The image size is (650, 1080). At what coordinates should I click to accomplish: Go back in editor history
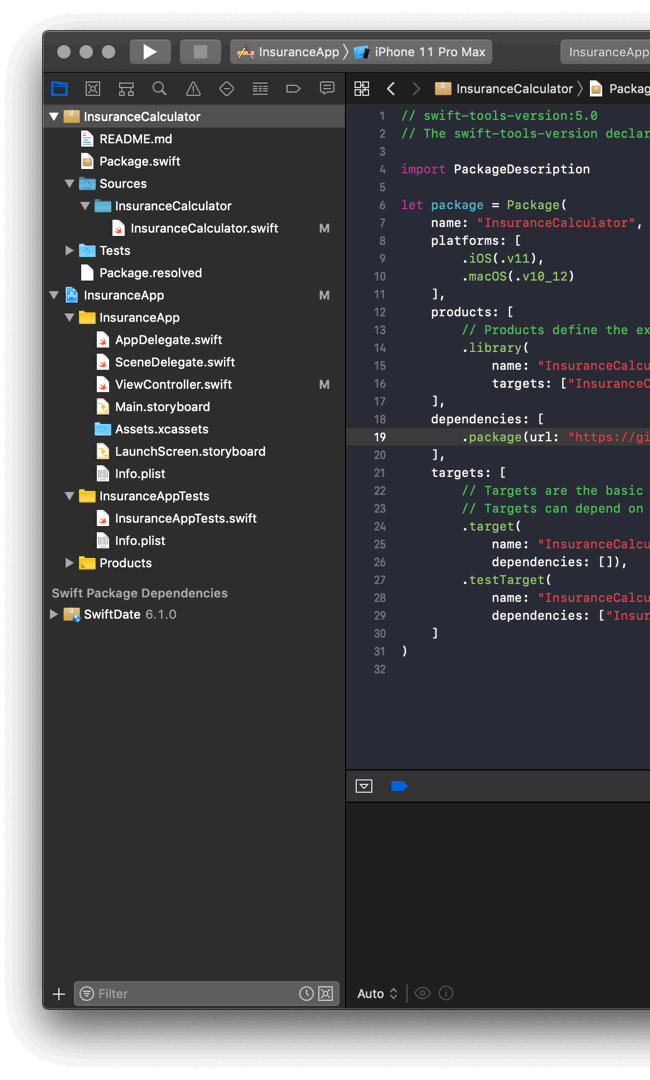(x=390, y=88)
